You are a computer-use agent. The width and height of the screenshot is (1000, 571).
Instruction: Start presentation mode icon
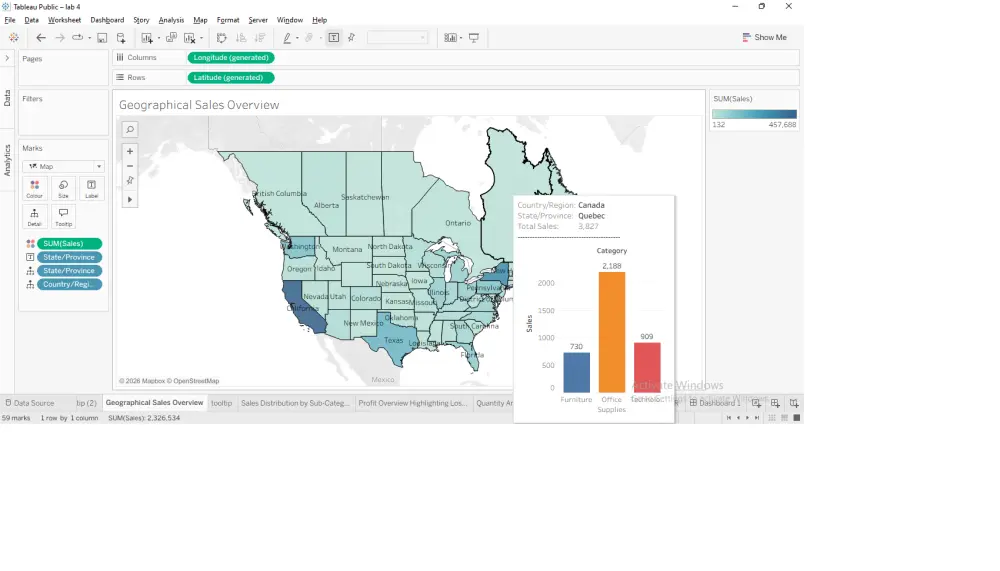(x=474, y=38)
